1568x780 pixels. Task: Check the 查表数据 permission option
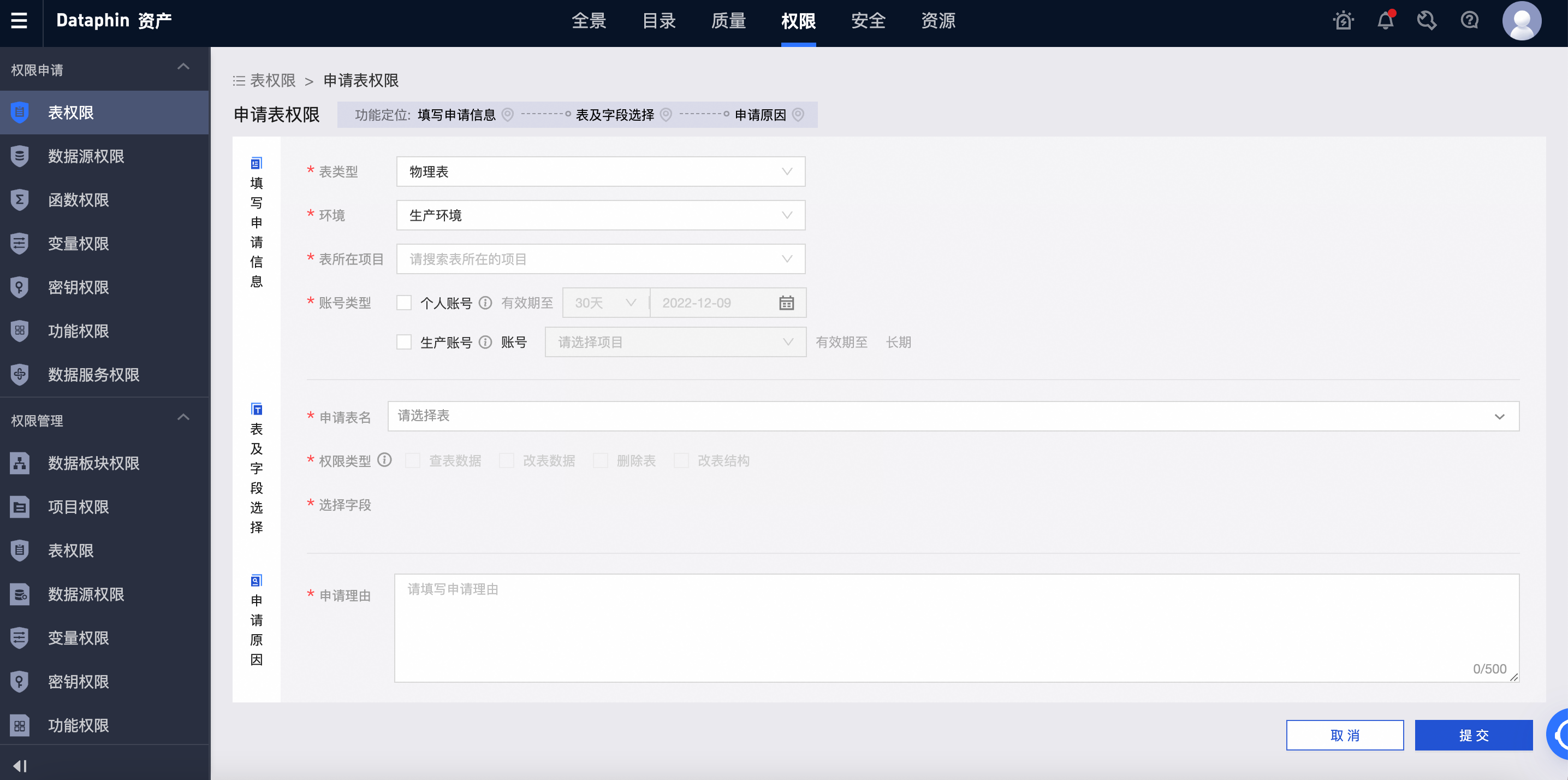[x=413, y=460]
